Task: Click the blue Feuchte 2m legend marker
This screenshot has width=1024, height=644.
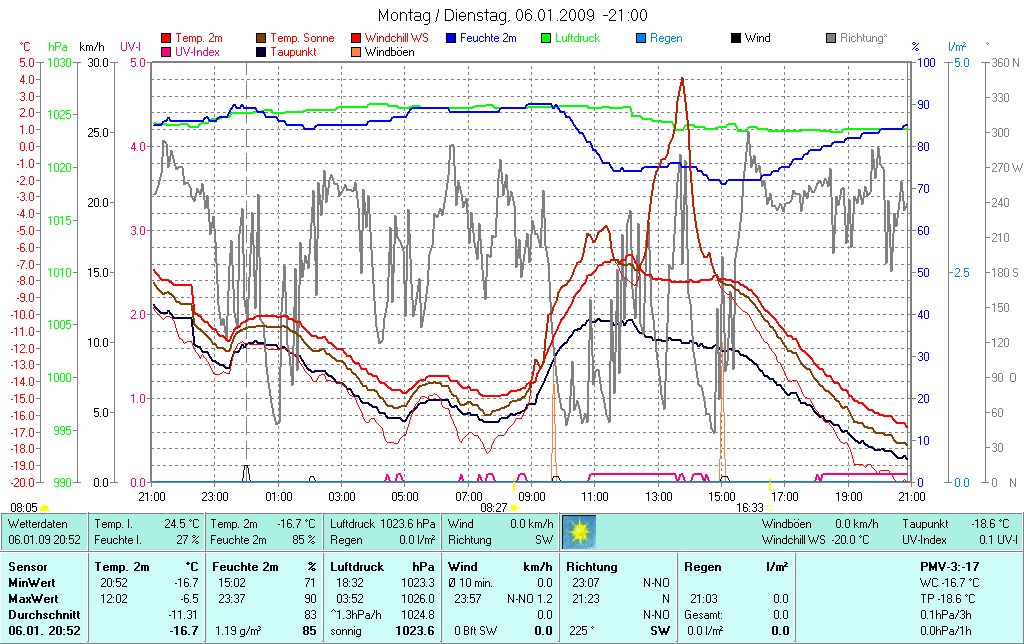Action: 452,38
